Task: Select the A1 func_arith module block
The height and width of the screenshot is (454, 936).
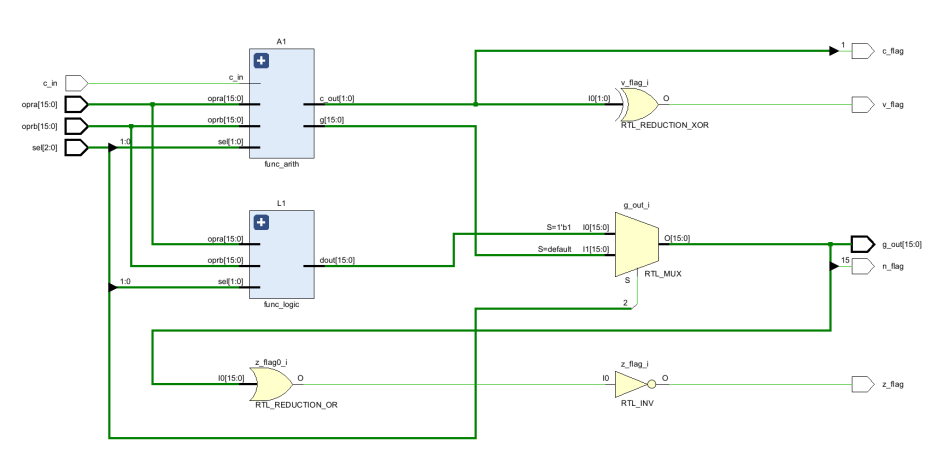Action: [x=282, y=103]
